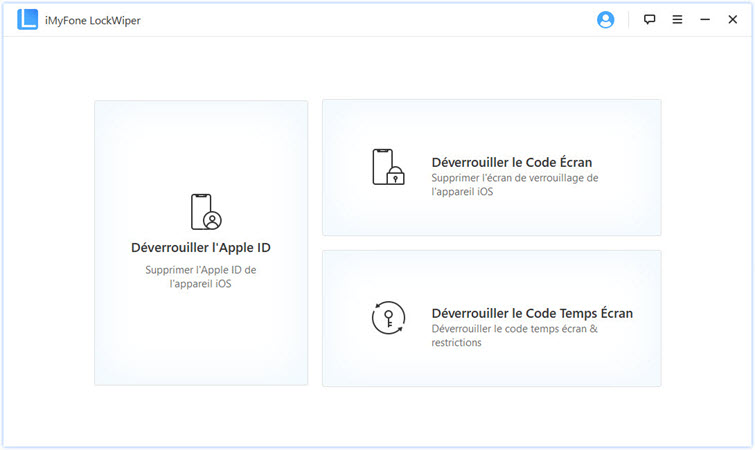
Task: Click the phone with user icon
Action: [206, 212]
